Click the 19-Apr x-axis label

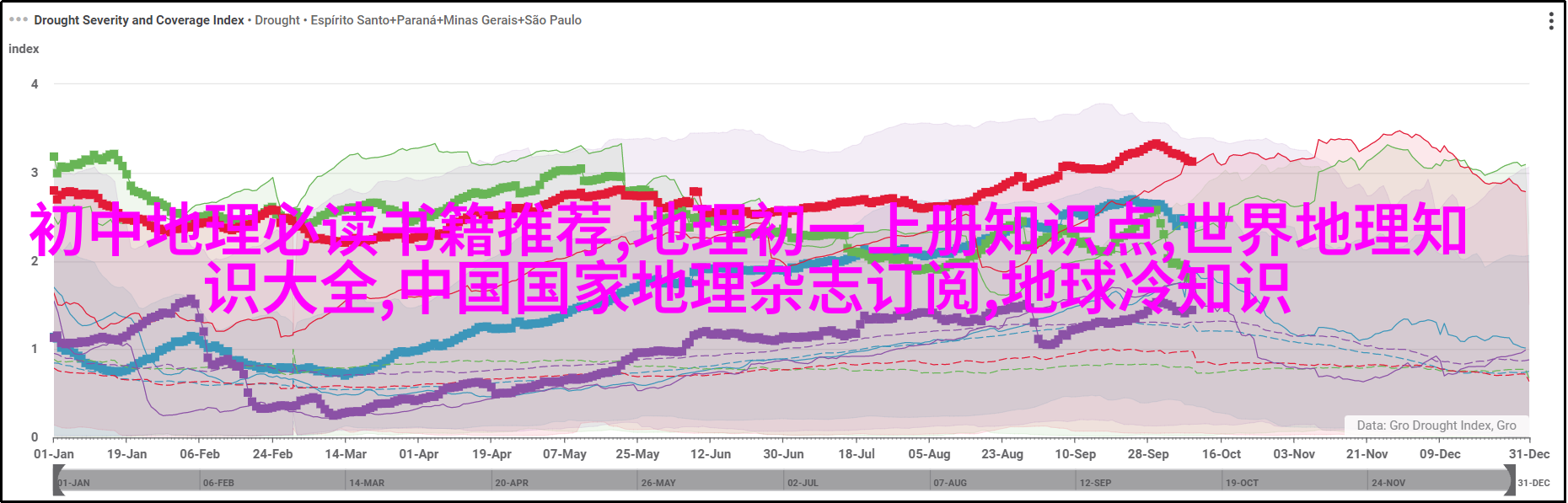click(x=491, y=454)
